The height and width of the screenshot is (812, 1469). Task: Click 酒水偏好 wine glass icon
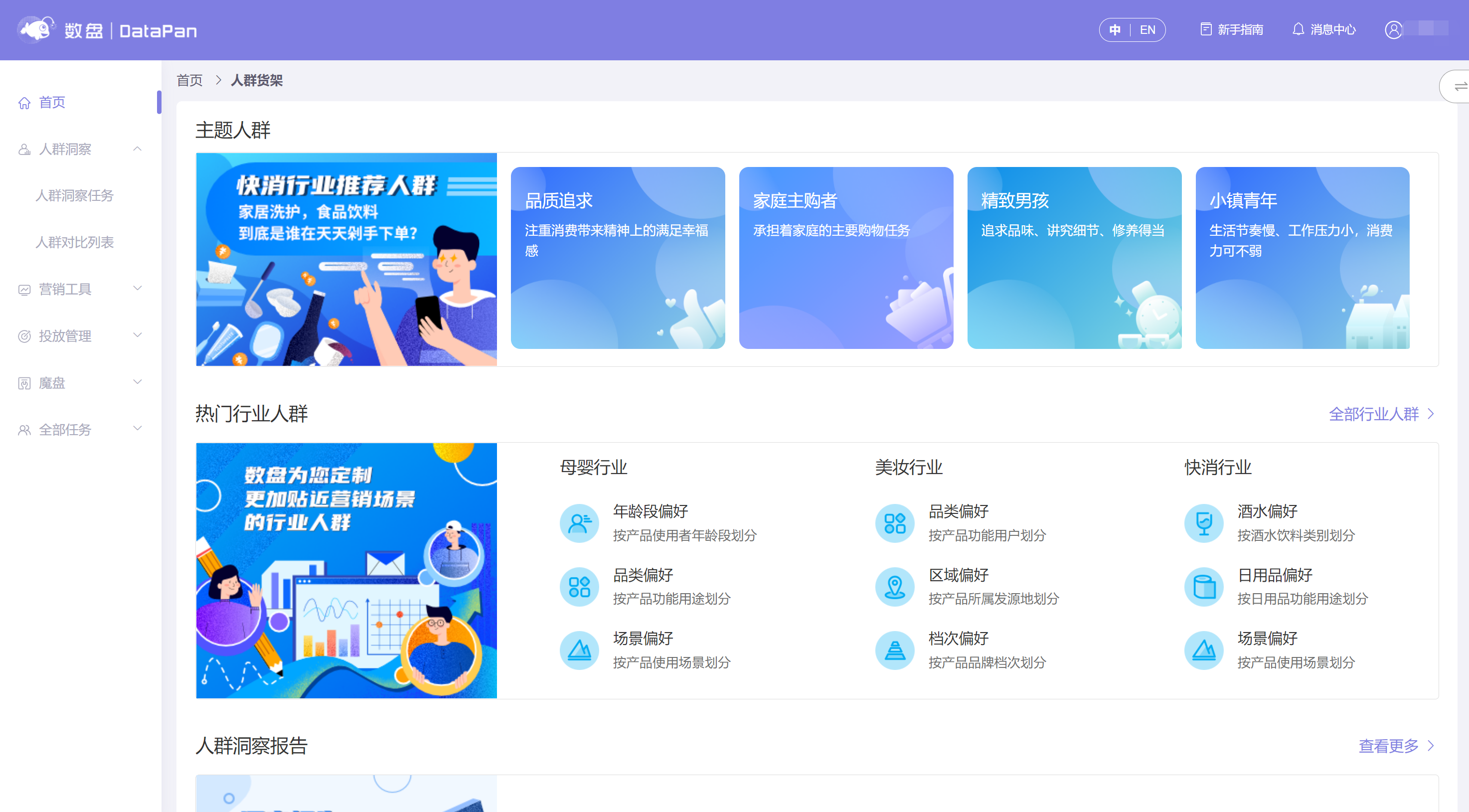pos(1204,523)
